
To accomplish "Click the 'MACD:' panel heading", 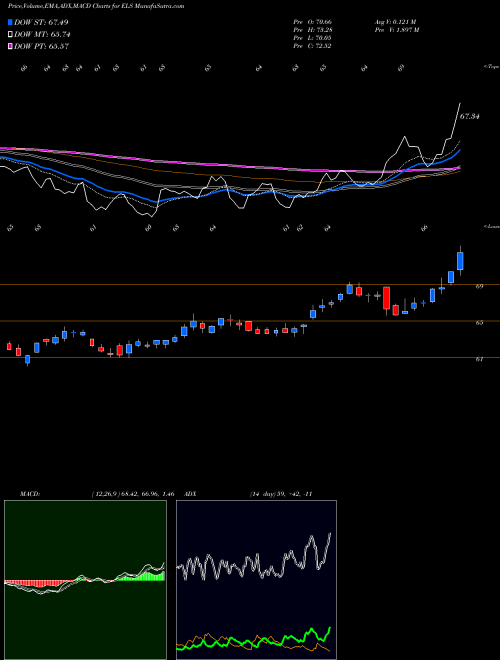I will tap(30, 494).
